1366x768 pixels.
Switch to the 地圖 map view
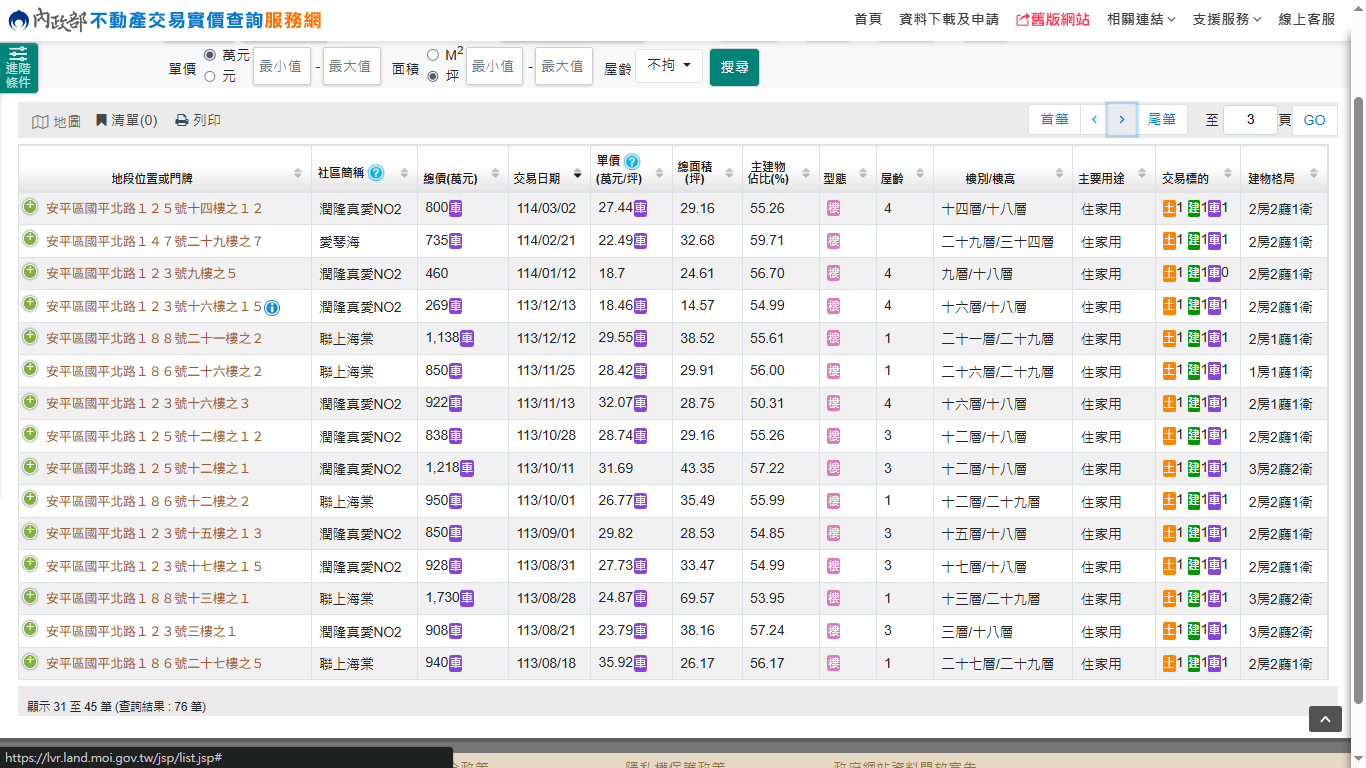pyautogui.click(x=56, y=121)
